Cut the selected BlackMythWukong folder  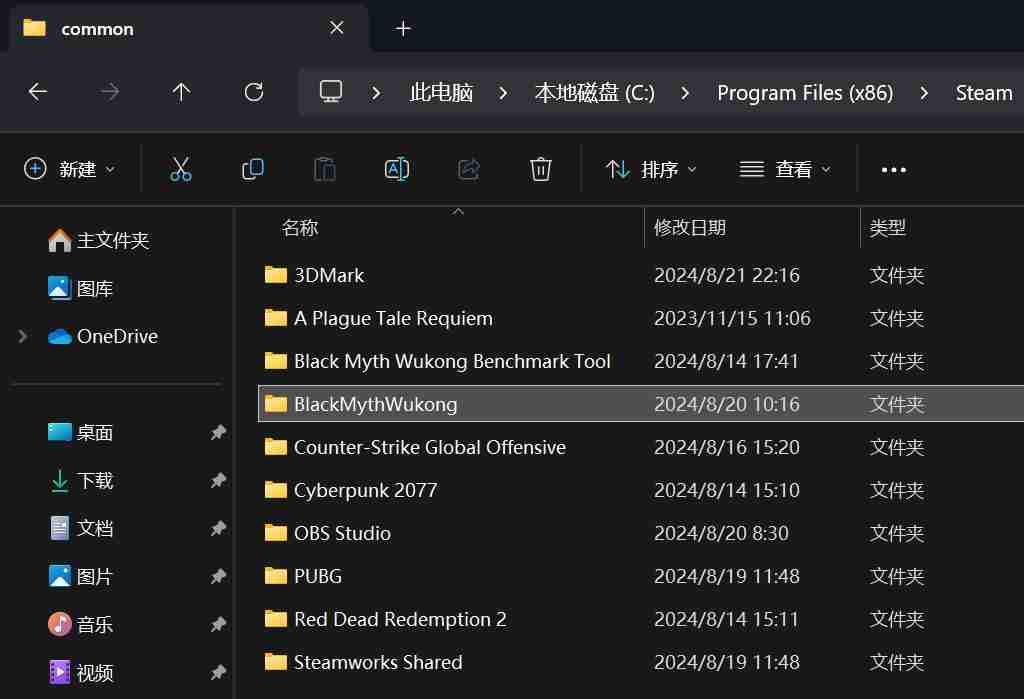[180, 168]
